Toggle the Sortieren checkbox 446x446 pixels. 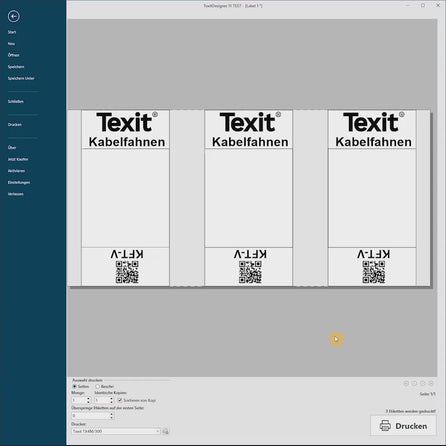point(120,400)
